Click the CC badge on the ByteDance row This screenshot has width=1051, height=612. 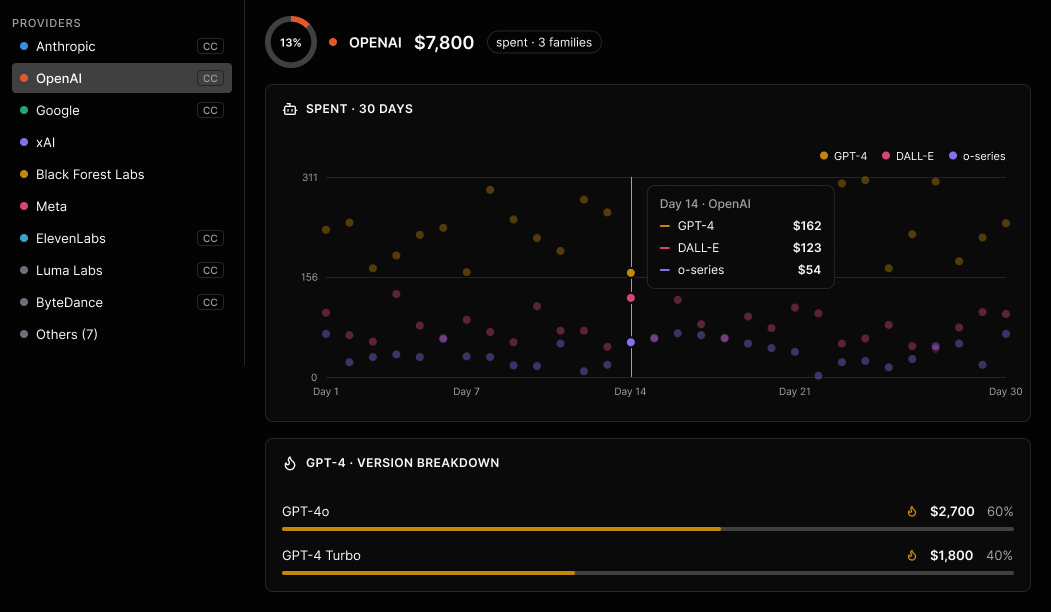210,302
